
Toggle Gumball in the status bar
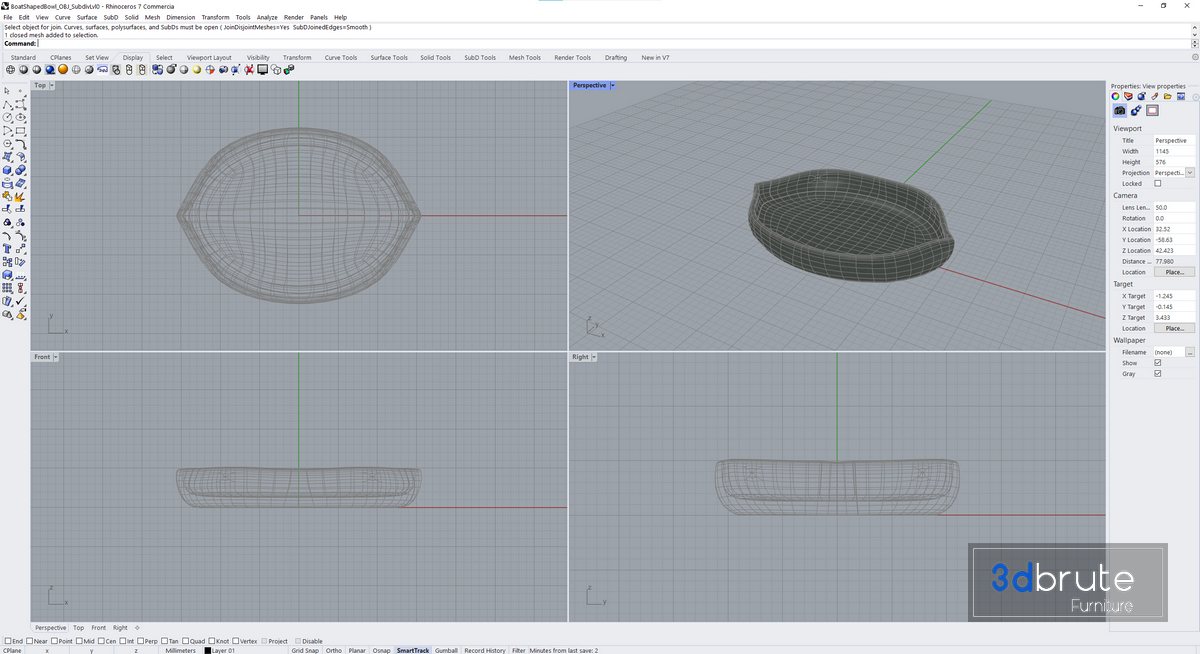(446, 651)
